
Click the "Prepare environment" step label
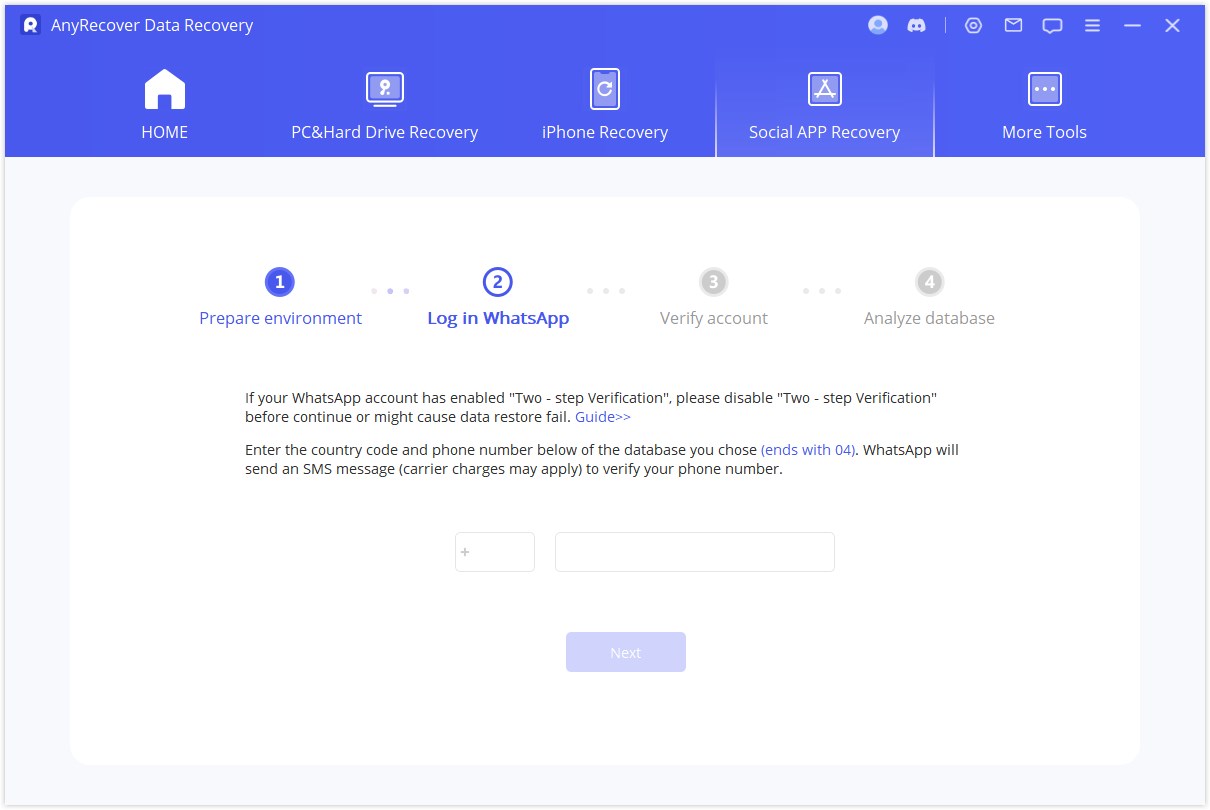[x=280, y=318]
